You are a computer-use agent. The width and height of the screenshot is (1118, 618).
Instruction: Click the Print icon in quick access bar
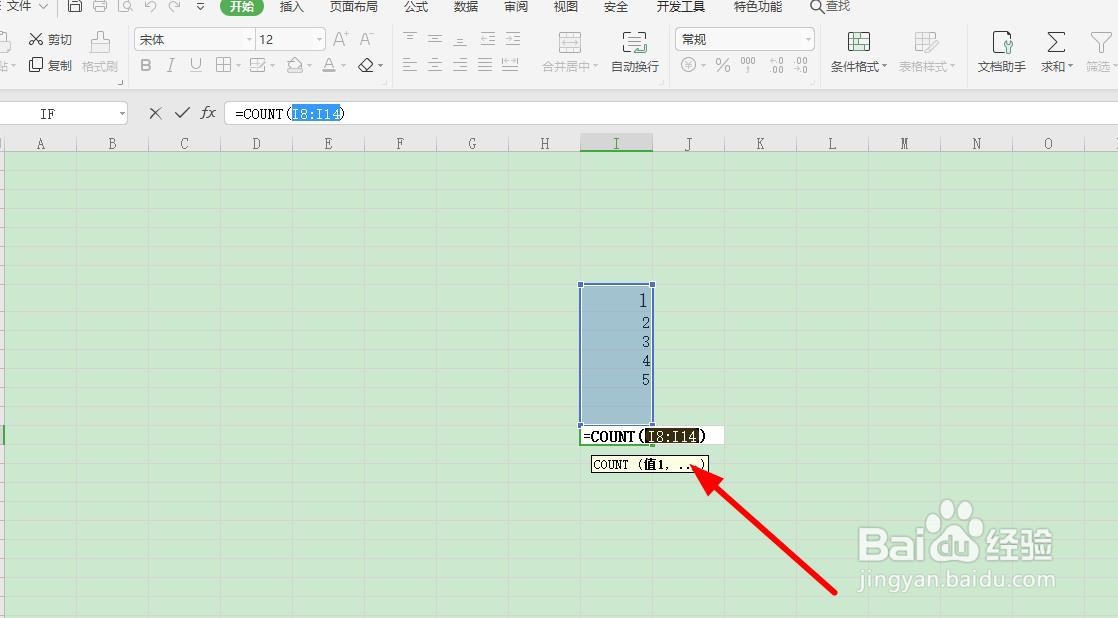tap(100, 6)
